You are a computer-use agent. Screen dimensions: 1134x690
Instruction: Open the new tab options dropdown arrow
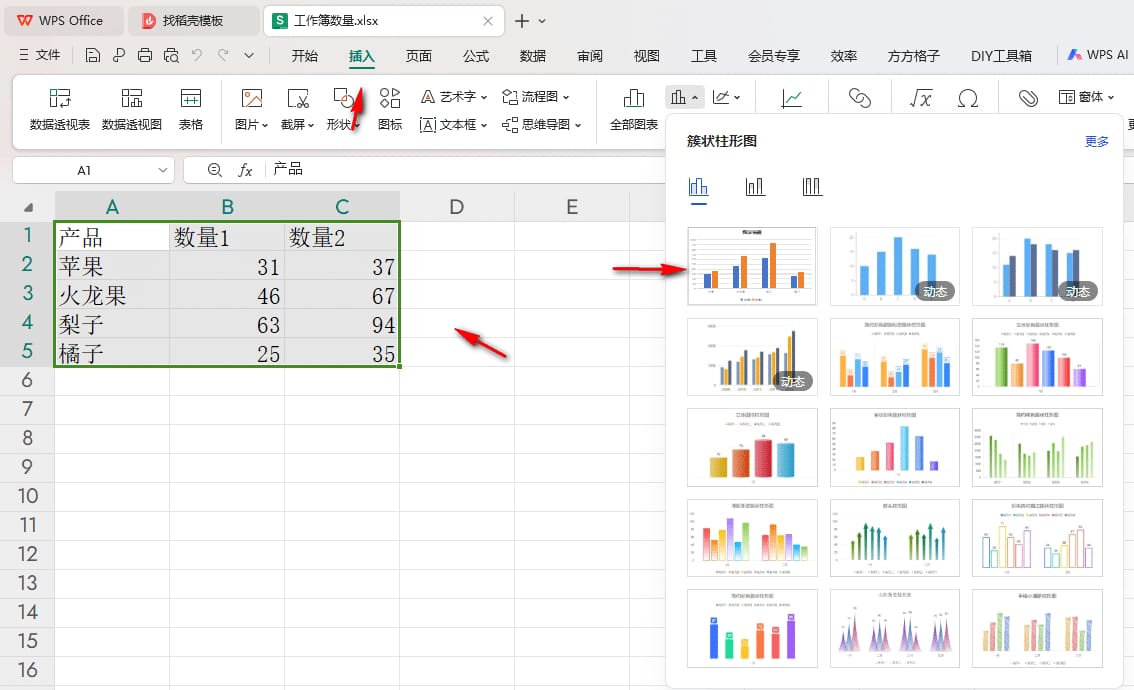click(542, 21)
